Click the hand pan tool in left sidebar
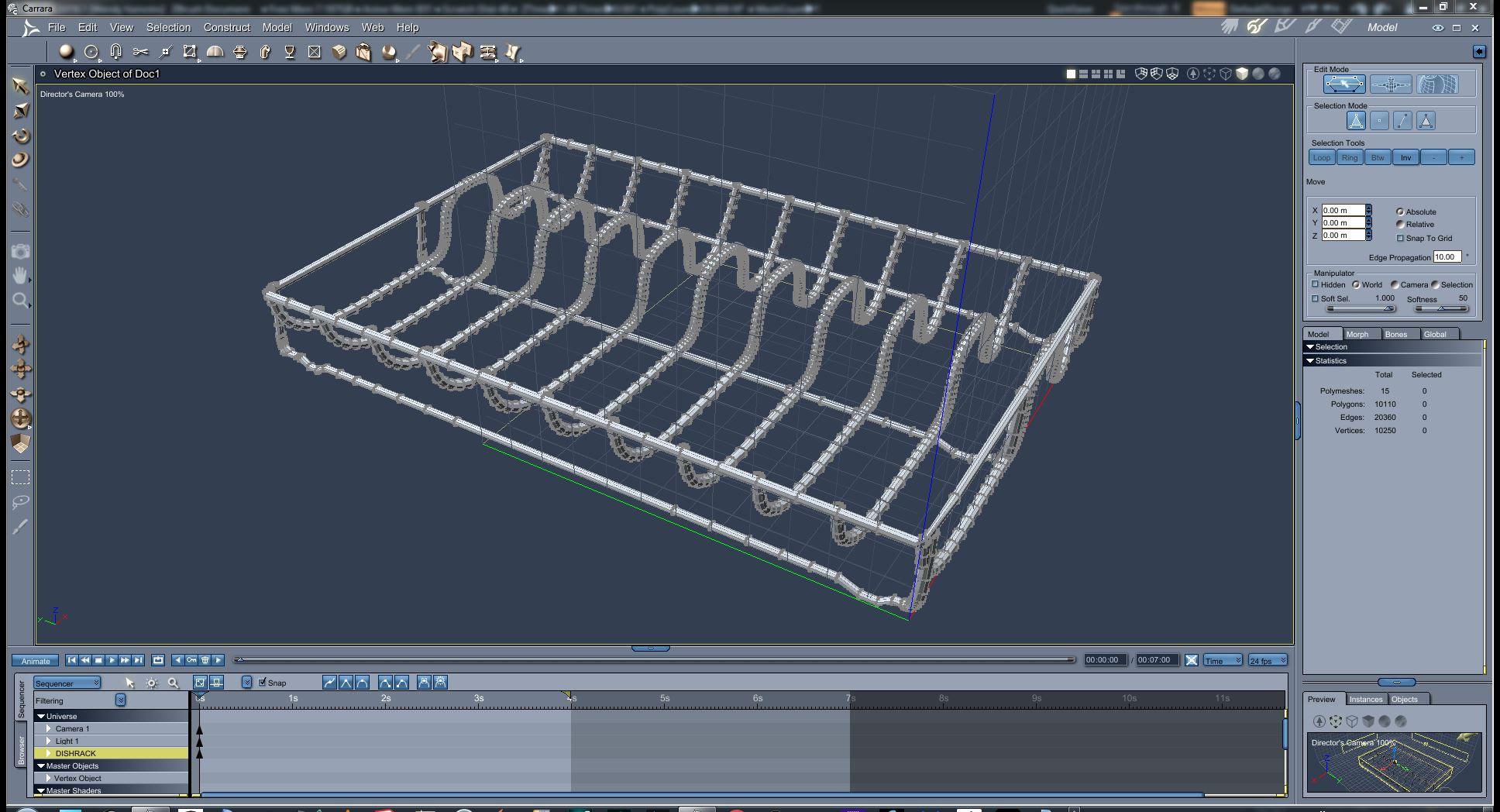 20,275
